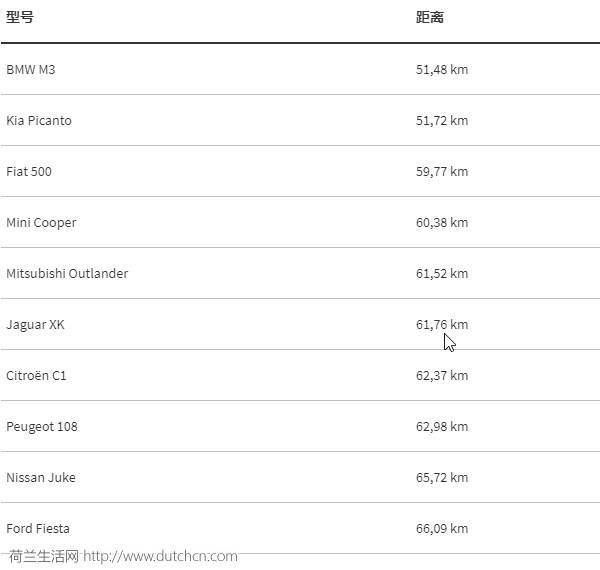Select the Fiat 500 entry
Image resolution: width=600 pixels, height=570 pixels.
coord(29,171)
